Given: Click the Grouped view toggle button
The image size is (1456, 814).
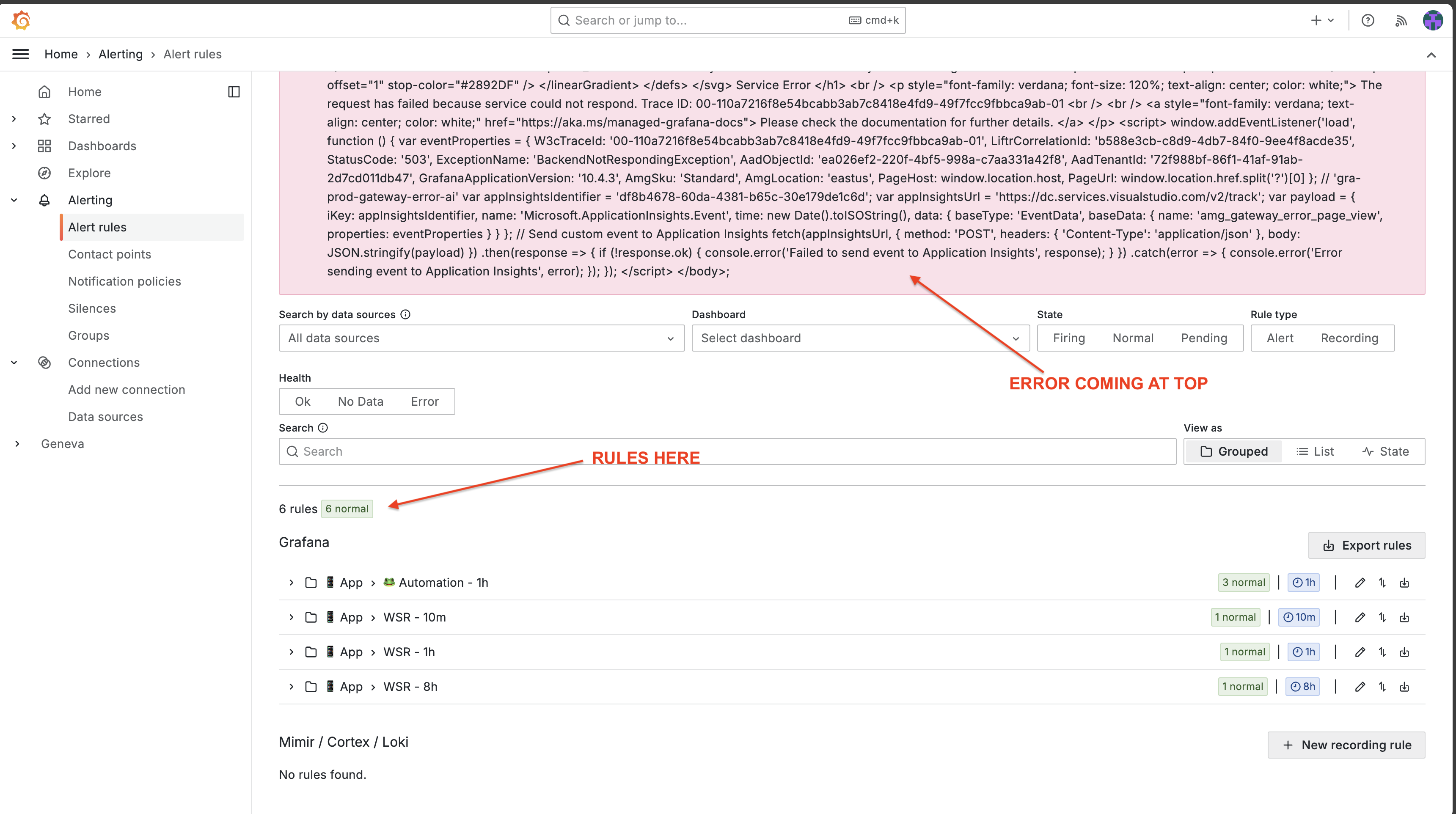Looking at the screenshot, I should coord(1232,450).
